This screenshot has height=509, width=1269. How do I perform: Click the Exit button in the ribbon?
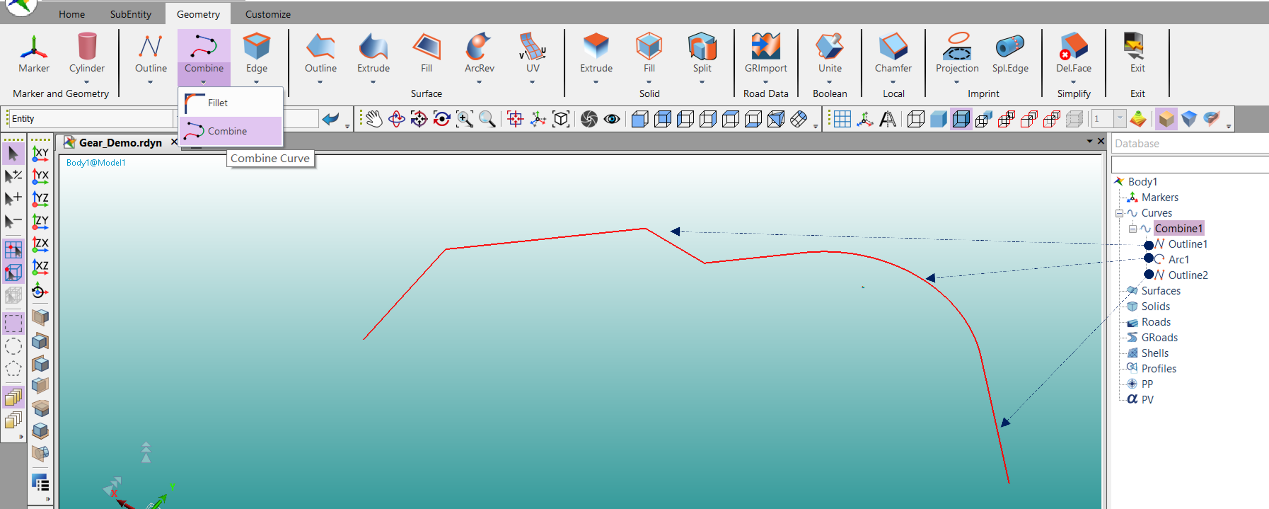(x=1137, y=53)
